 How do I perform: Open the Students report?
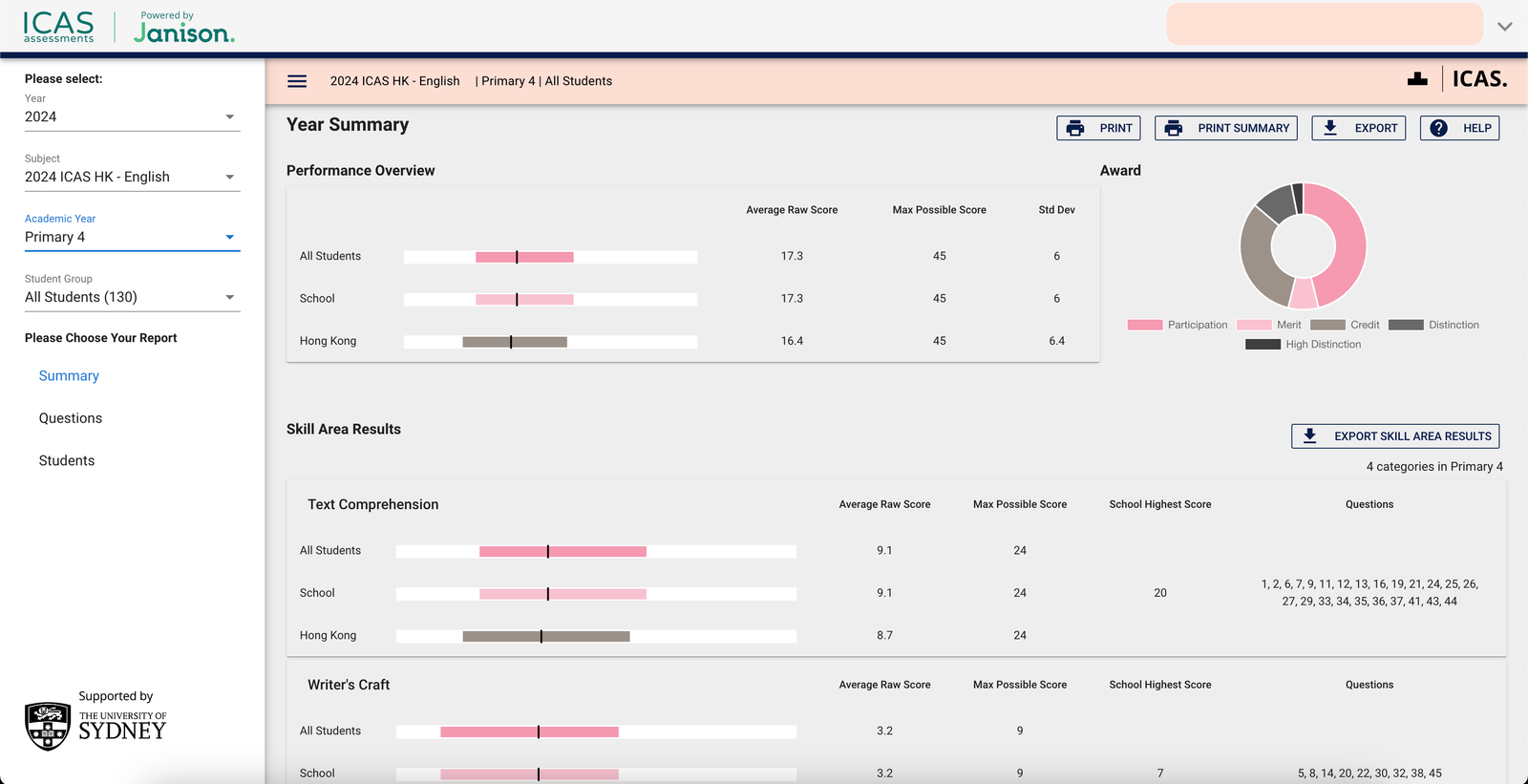[x=67, y=460]
